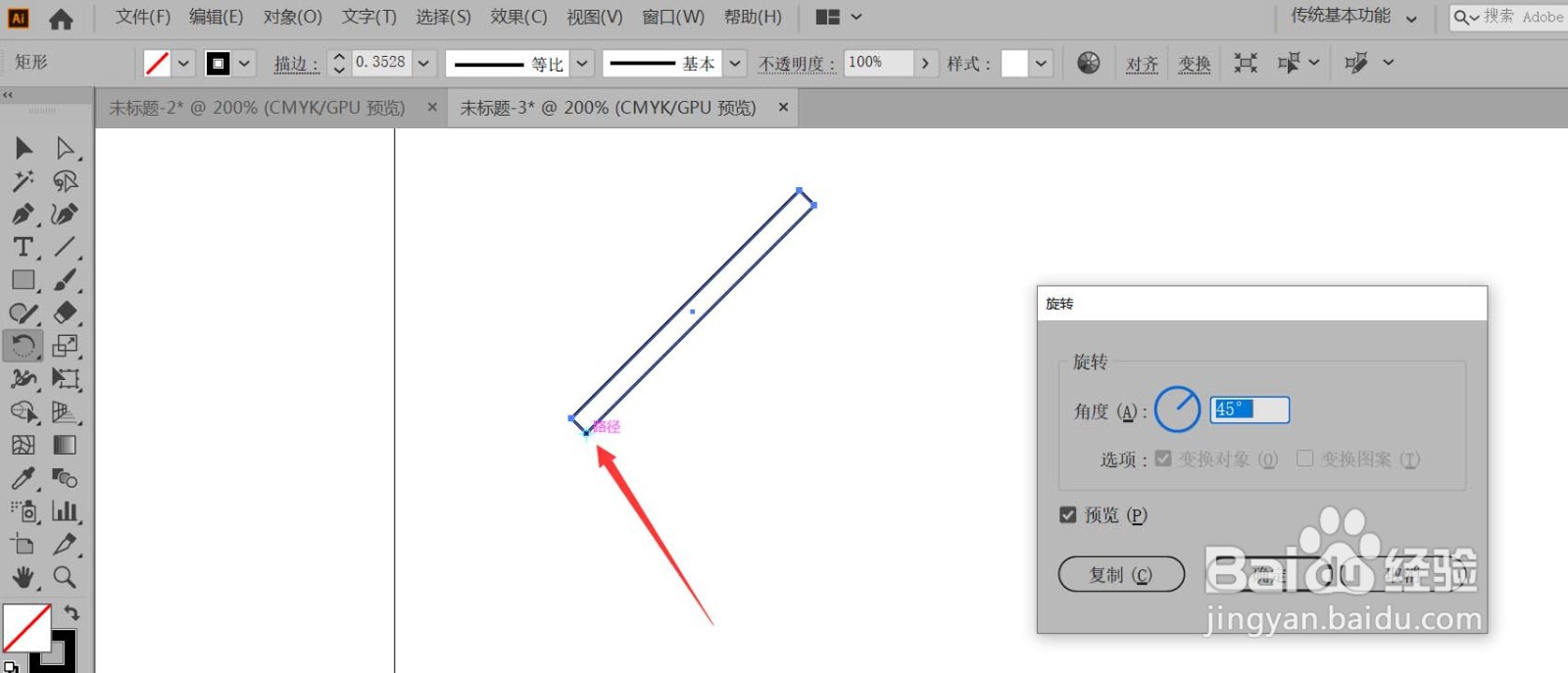Click the Adobe search field
1568x673 pixels.
(x=1509, y=17)
